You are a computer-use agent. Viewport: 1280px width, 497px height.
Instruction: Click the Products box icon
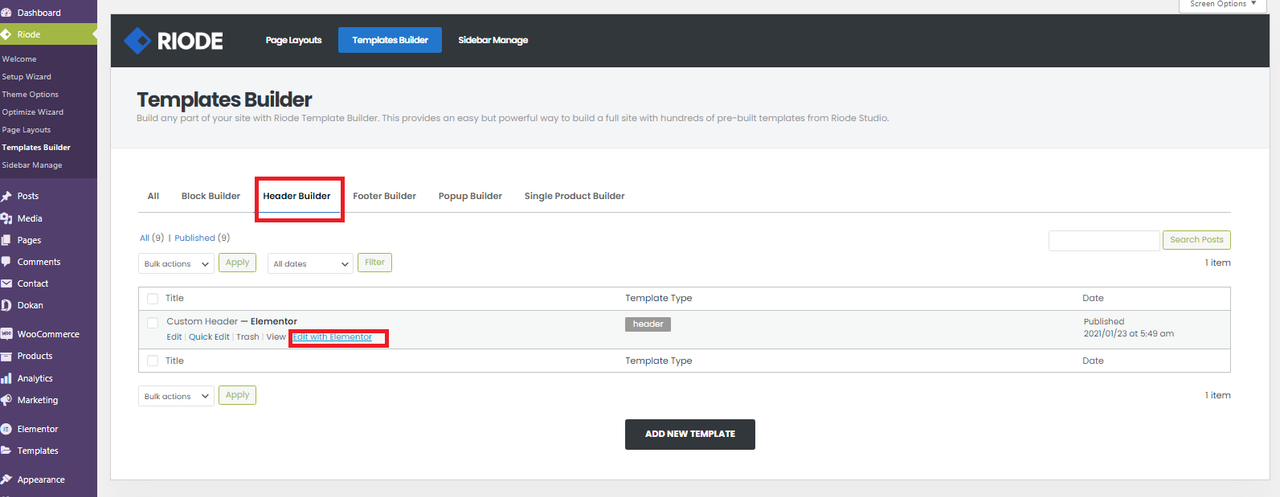coord(6,356)
